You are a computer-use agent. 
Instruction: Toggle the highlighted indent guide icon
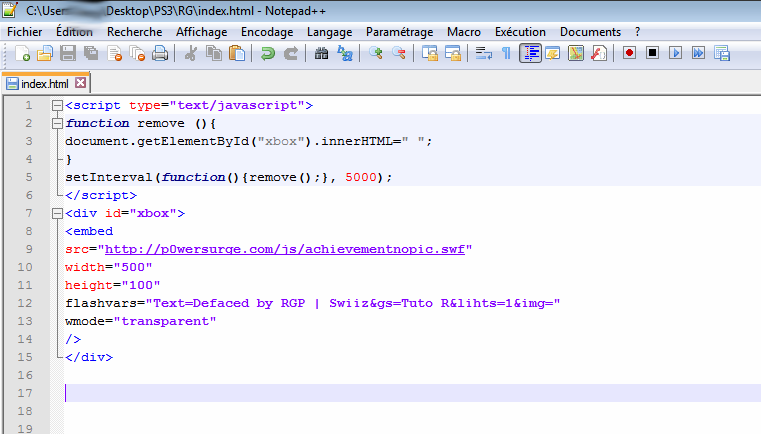tap(530, 53)
